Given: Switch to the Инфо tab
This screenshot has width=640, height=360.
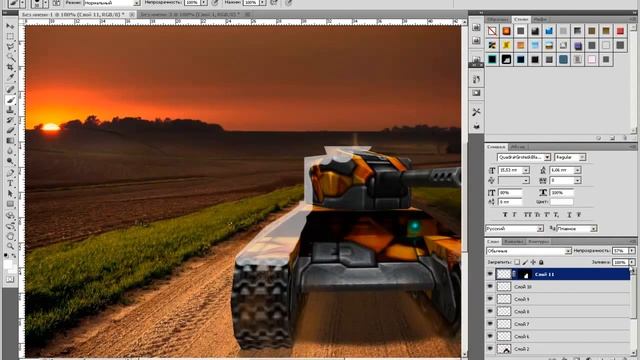Looking at the screenshot, I should click(x=540, y=19).
